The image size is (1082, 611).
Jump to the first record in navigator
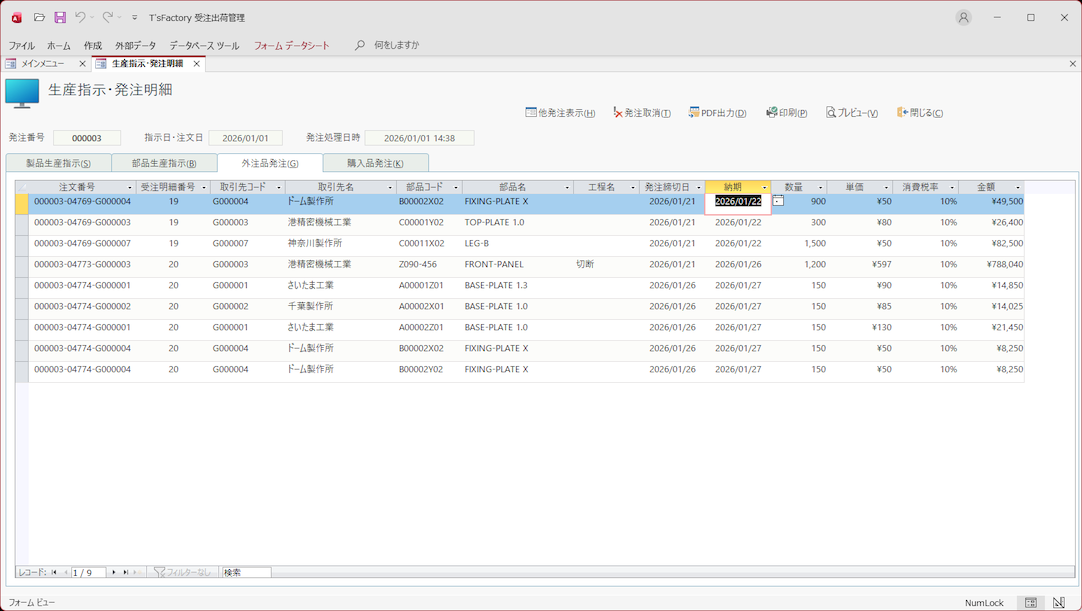point(54,573)
